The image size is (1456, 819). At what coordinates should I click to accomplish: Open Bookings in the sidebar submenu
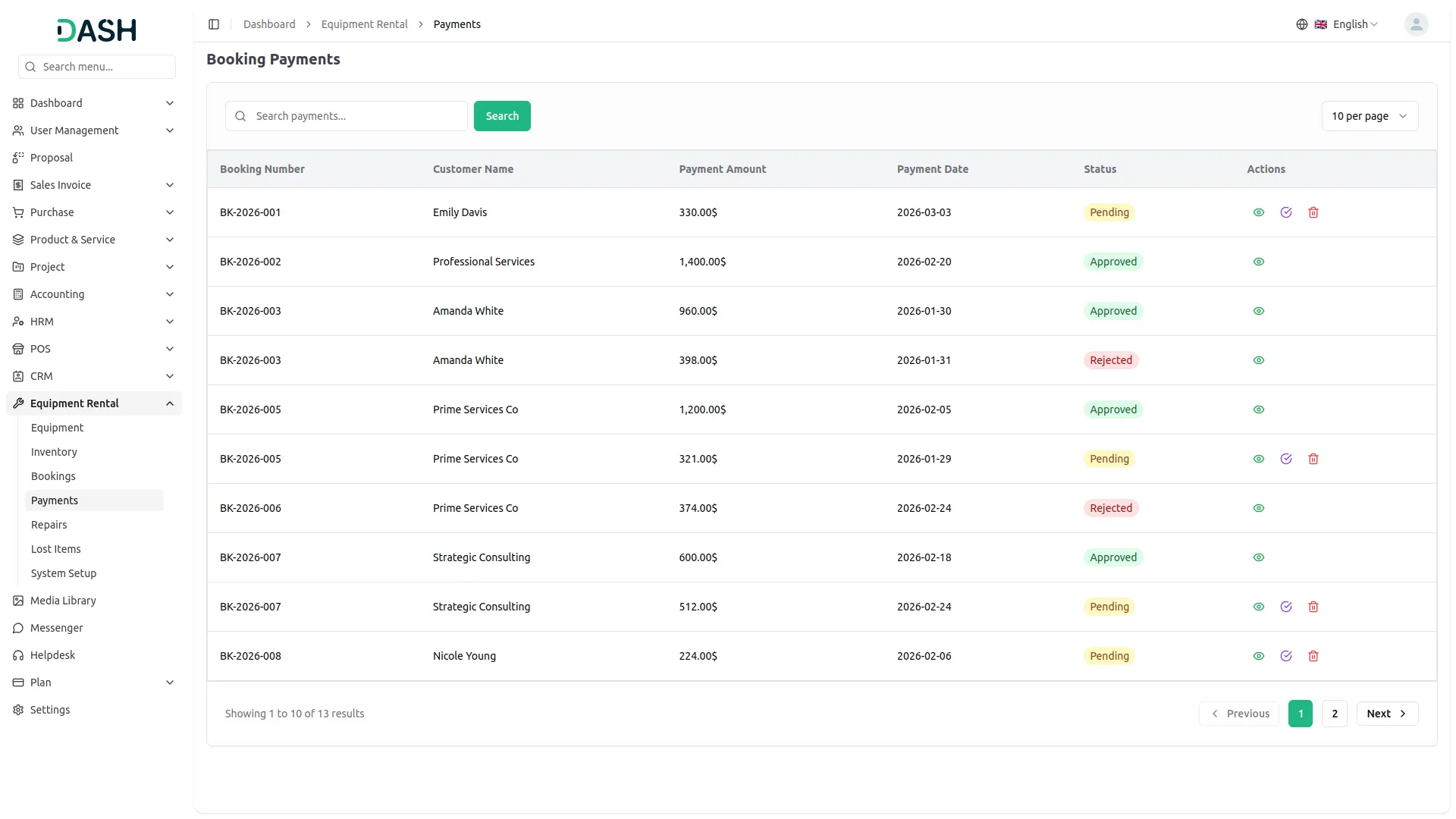click(x=53, y=476)
